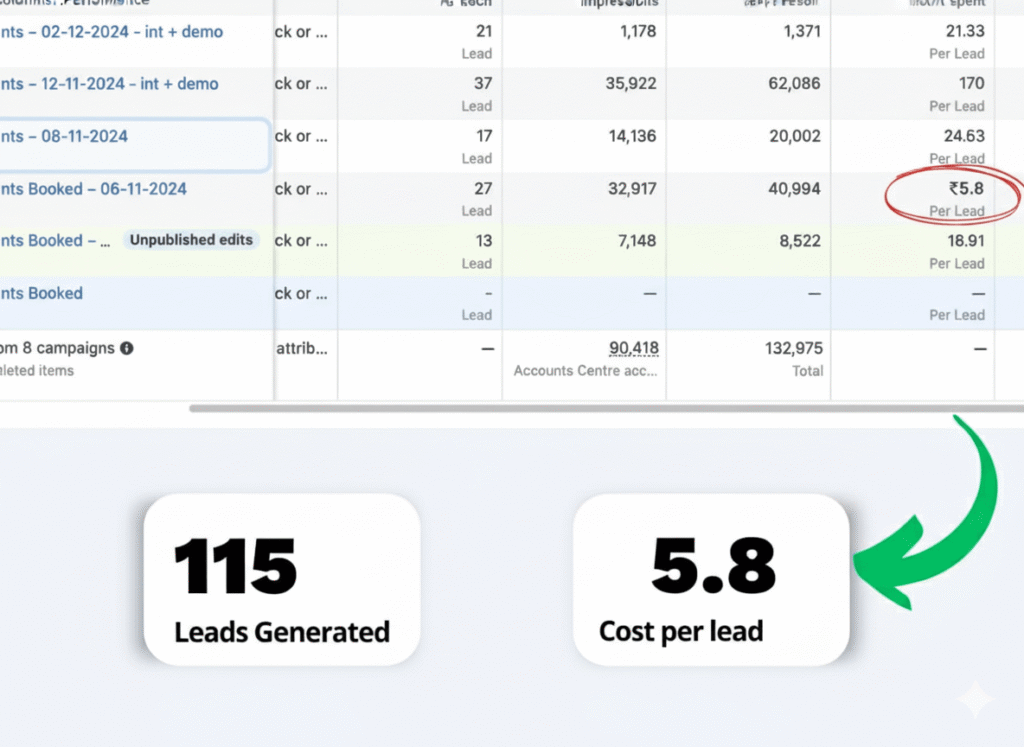This screenshot has height=747, width=1024.
Task: Click the 170 per lead cost cell
Action: [x=970, y=84]
